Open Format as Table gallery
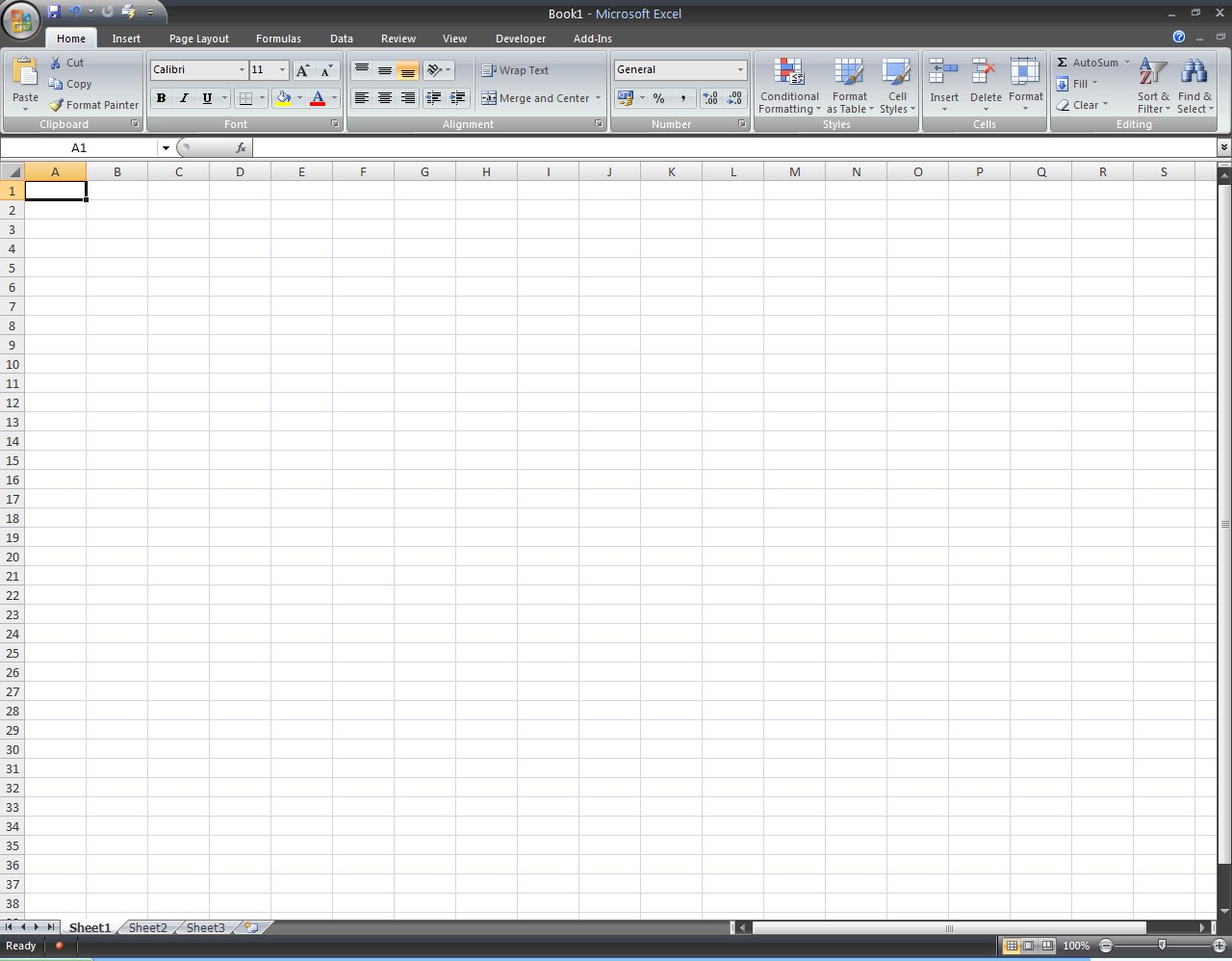This screenshot has width=1232, height=961. [850, 86]
